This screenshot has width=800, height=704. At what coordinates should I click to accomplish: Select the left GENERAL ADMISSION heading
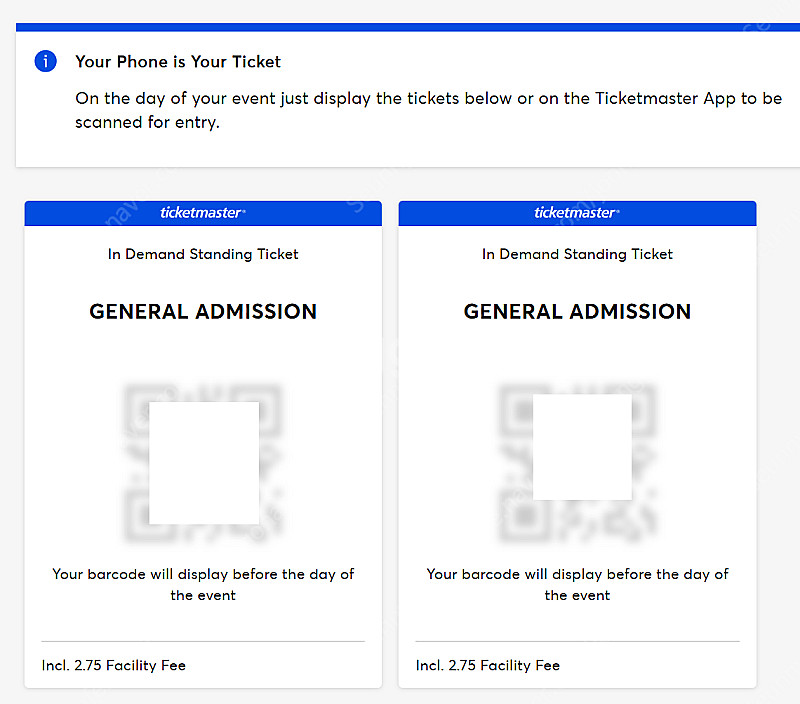point(203,311)
